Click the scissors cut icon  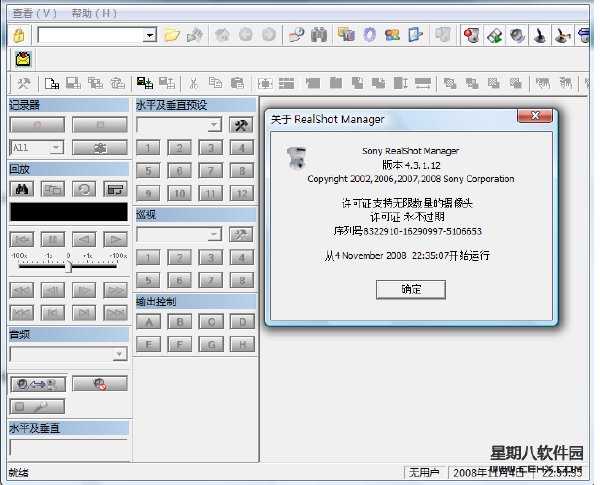pos(194,83)
